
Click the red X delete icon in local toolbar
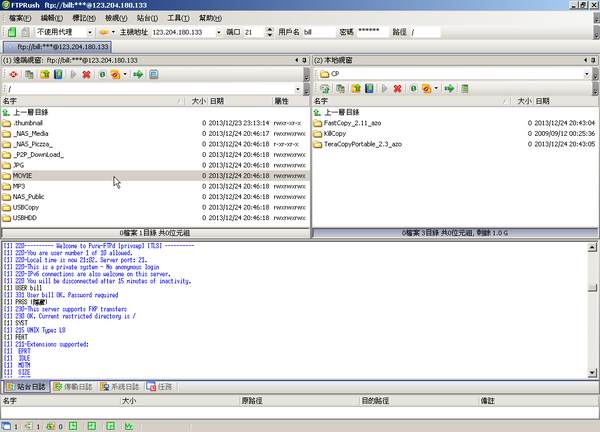click(x=397, y=88)
